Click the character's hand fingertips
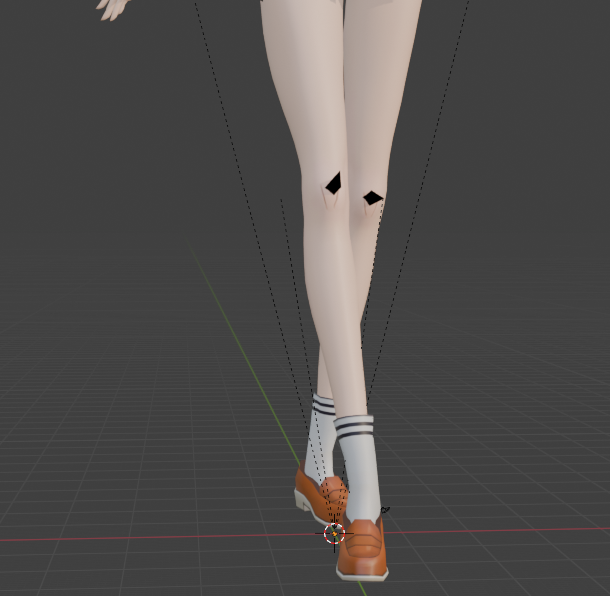This screenshot has height=596, width=610. pyautogui.click(x=113, y=9)
